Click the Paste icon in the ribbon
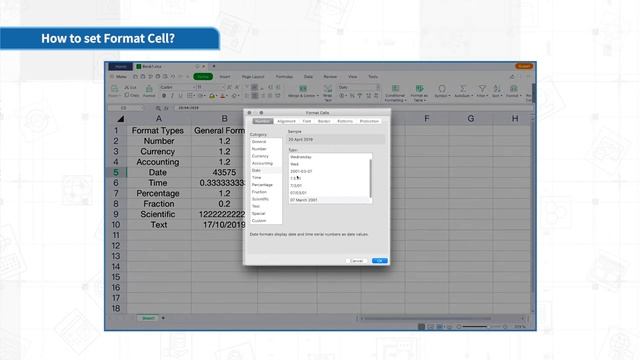This screenshot has width=640, height=360. (114, 89)
